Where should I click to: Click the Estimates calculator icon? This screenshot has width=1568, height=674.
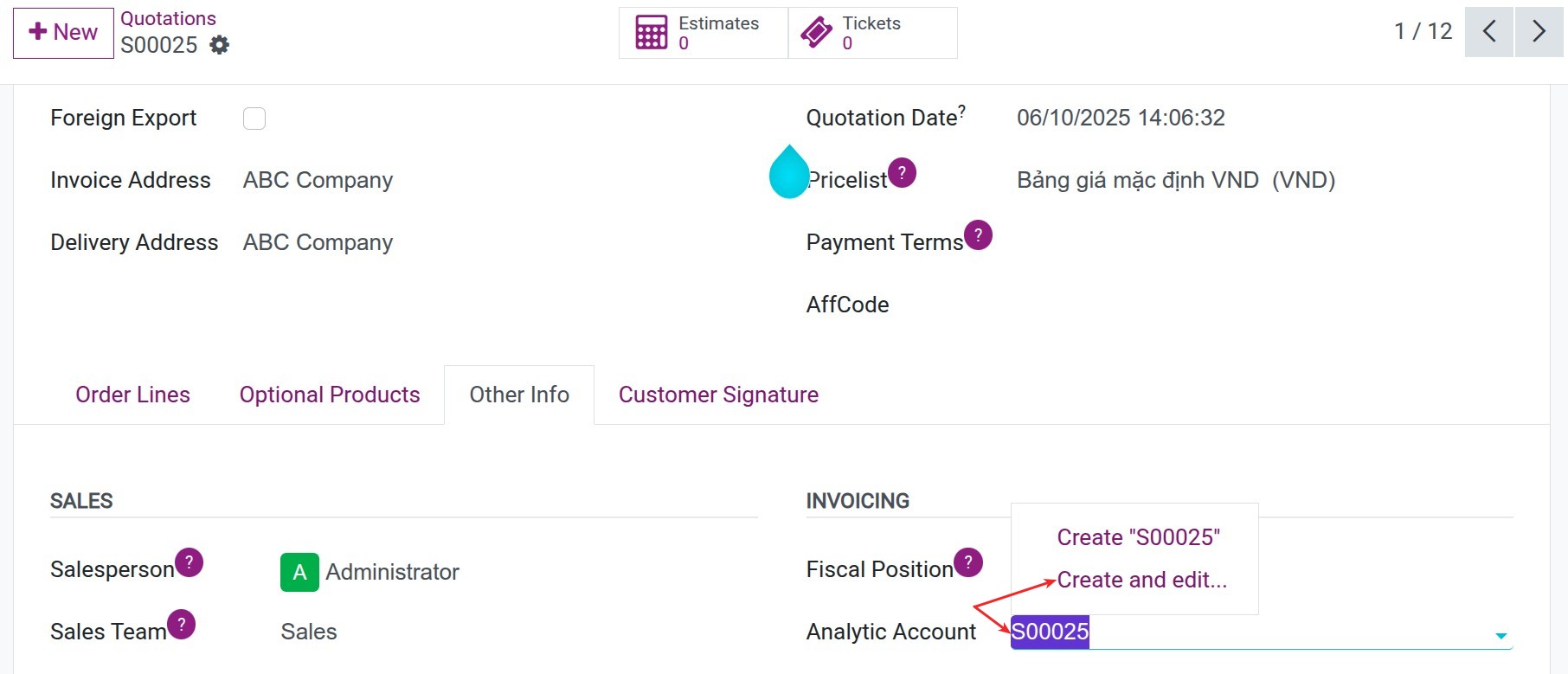click(651, 33)
